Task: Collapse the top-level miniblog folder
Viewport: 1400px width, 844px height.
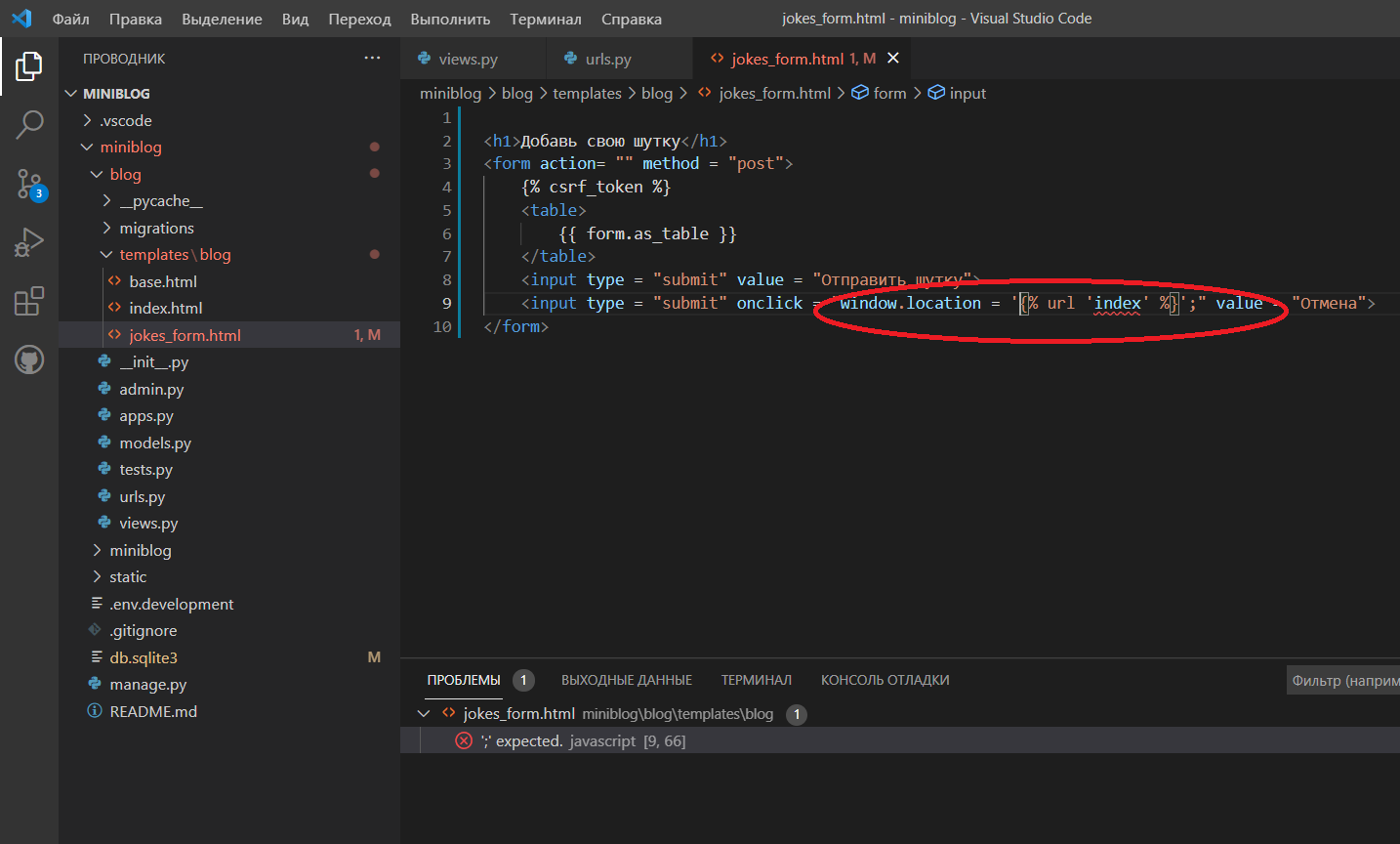Action: click(88, 147)
